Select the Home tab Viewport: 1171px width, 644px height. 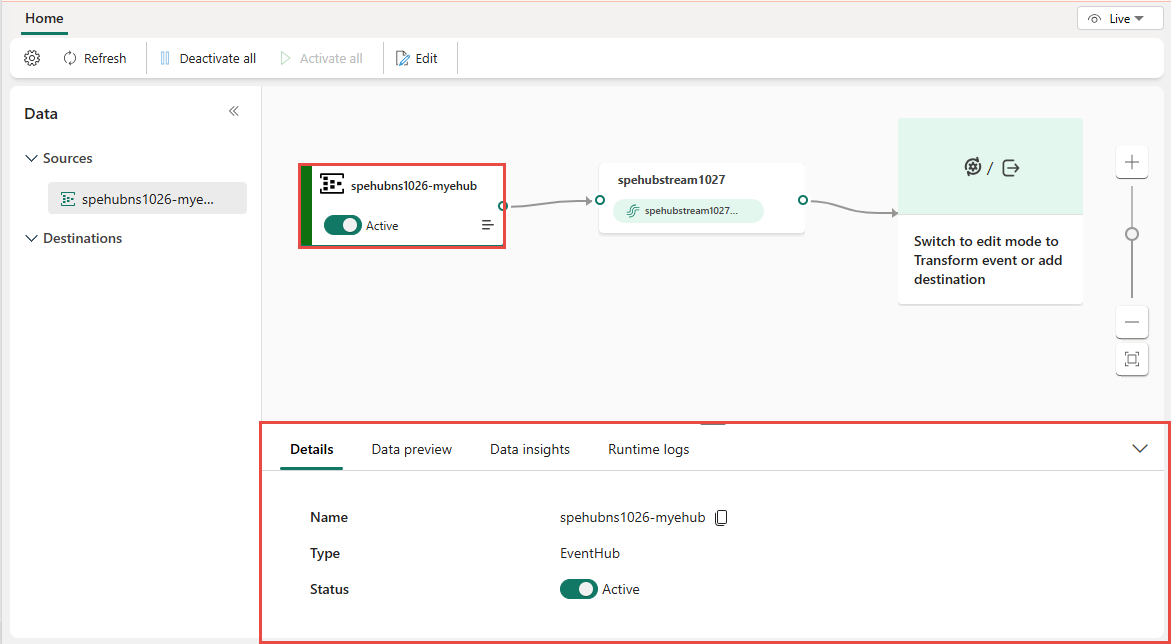tap(44, 19)
